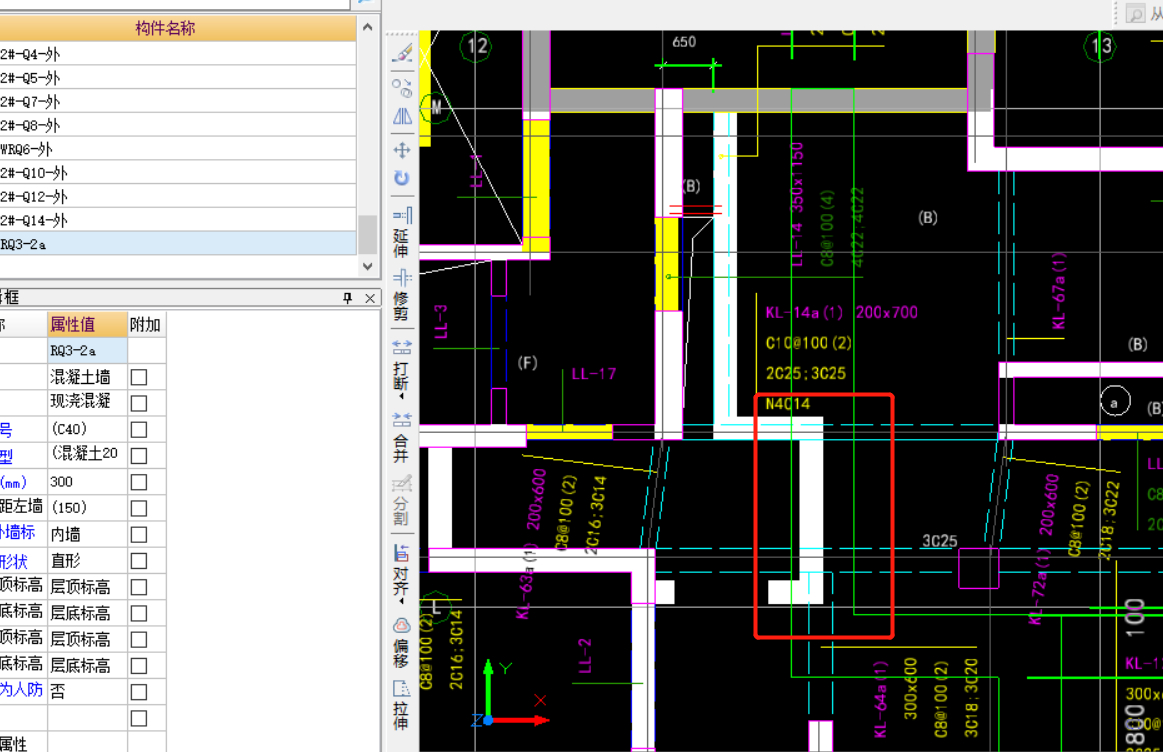
Task: Select the 修剪 (Trim) tool
Action: [401, 294]
